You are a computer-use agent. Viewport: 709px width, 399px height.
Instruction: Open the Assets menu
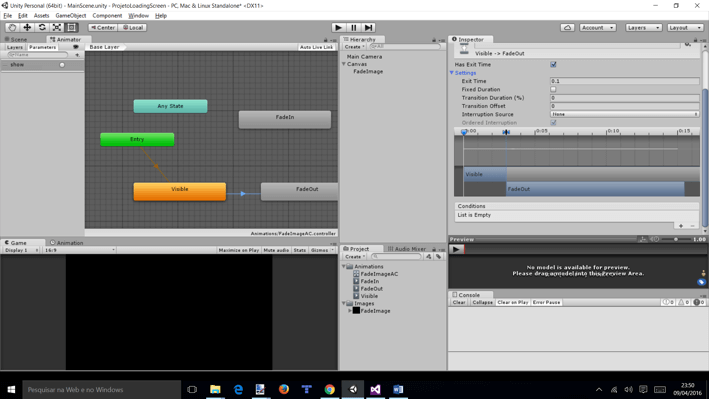(x=41, y=15)
